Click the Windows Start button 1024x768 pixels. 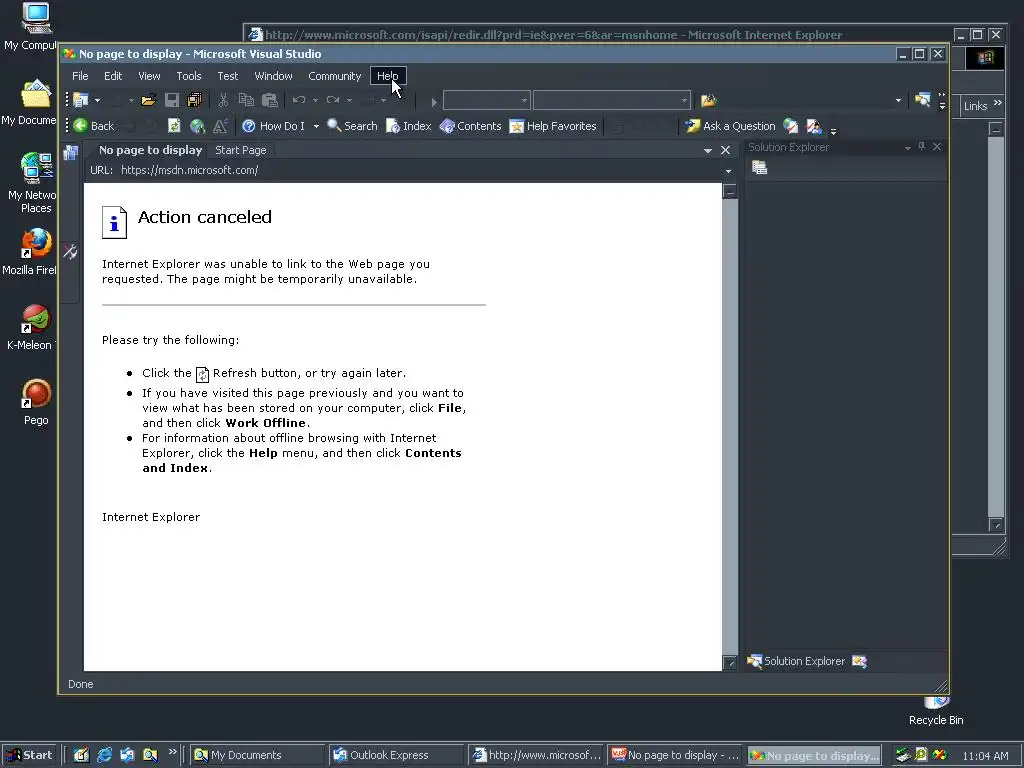29,755
